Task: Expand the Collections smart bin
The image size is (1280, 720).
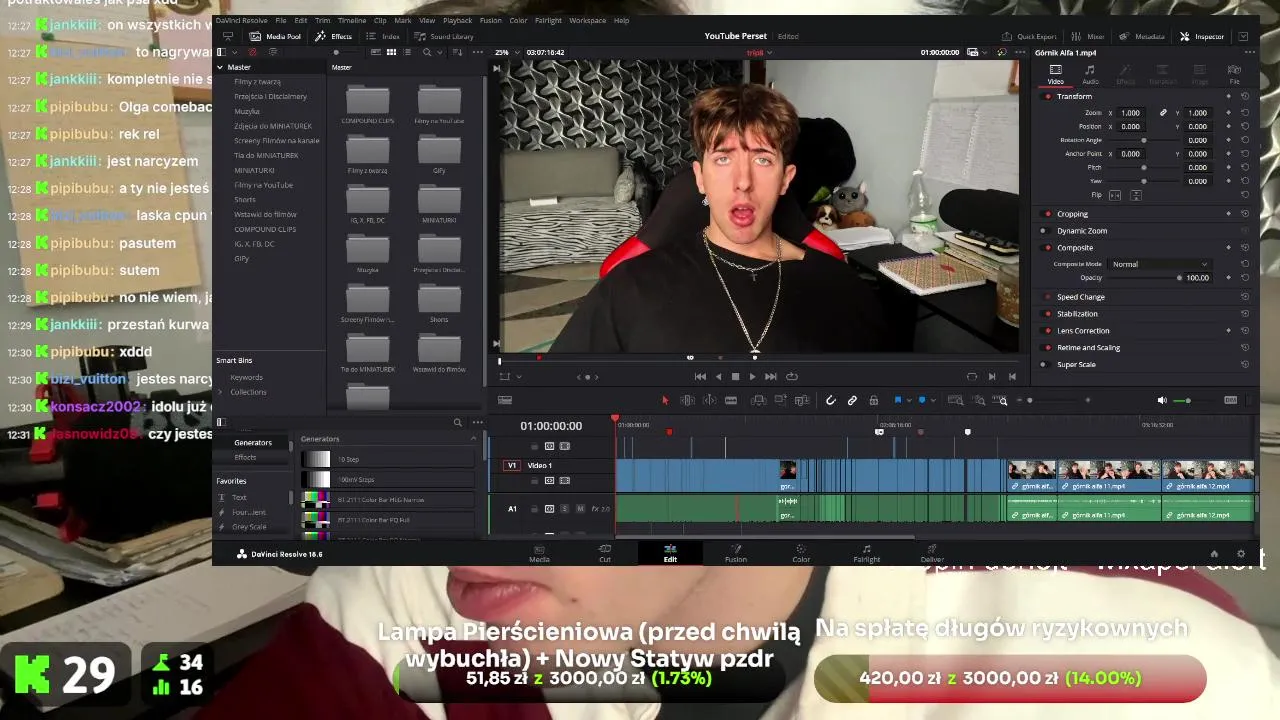Action: coord(221,392)
